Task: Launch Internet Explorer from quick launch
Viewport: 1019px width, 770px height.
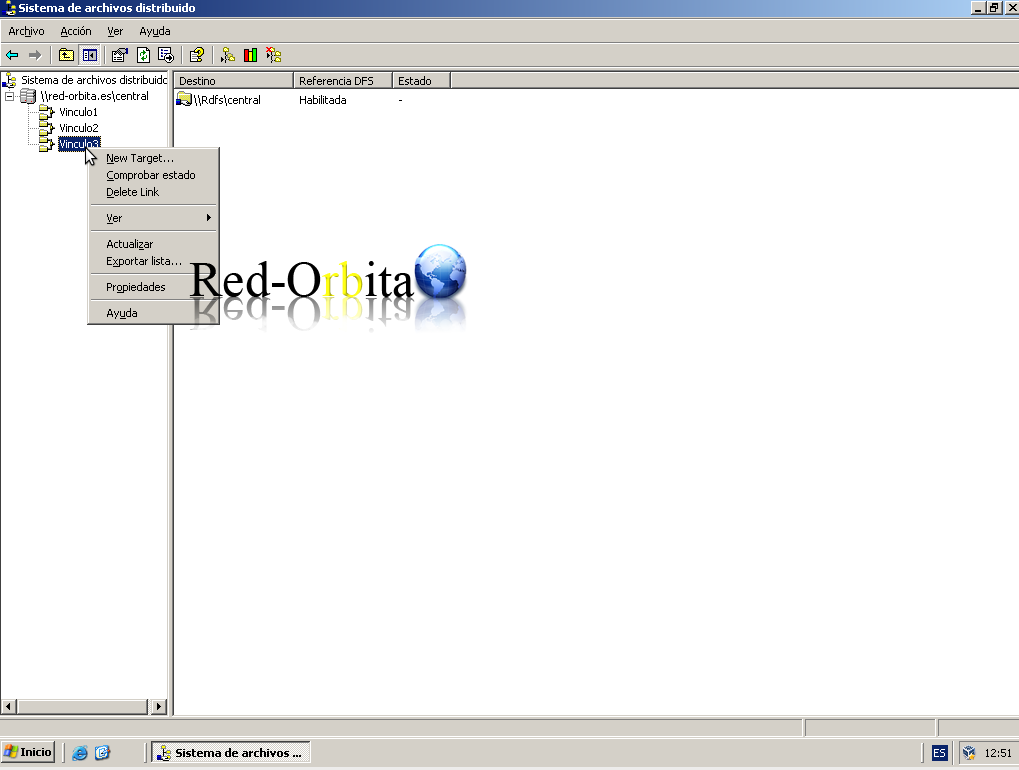Action: pyautogui.click(x=80, y=752)
